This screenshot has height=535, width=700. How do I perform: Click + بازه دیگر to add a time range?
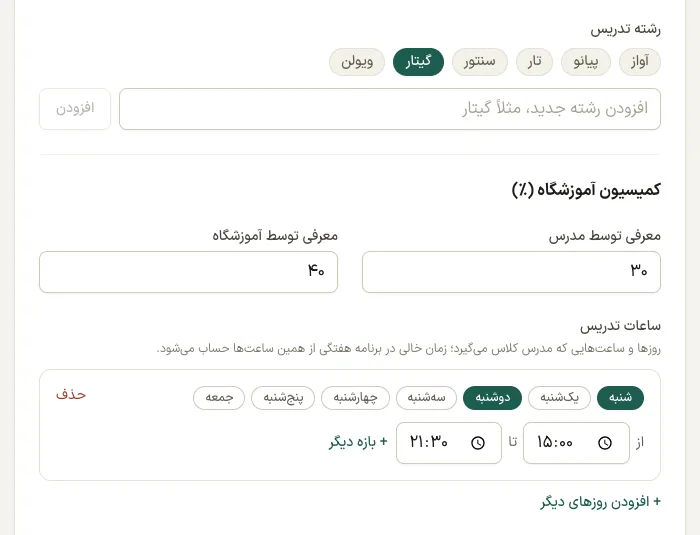click(x=358, y=442)
